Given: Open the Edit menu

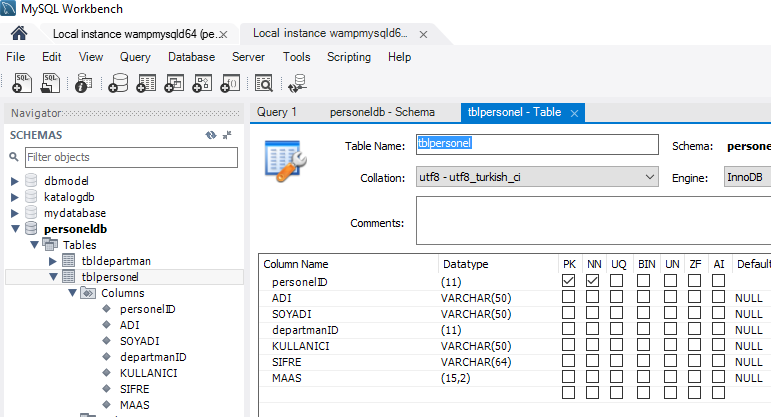Looking at the screenshot, I should tap(52, 57).
